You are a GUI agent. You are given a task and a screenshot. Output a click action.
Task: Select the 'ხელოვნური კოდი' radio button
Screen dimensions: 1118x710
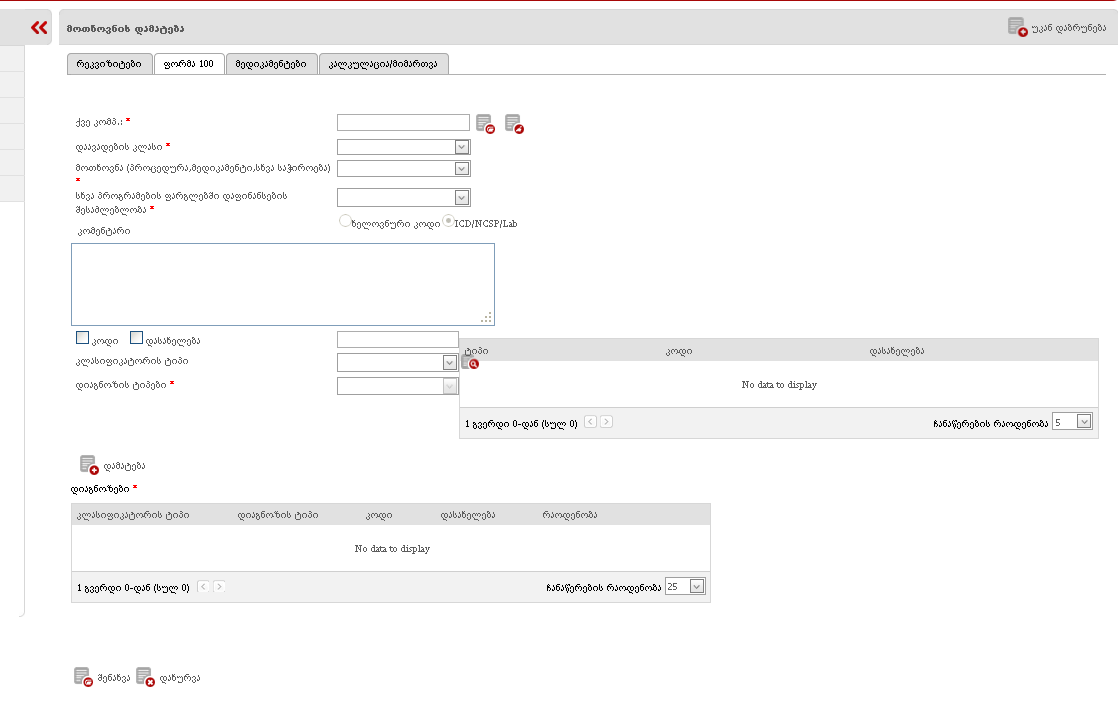pyautogui.click(x=346, y=222)
